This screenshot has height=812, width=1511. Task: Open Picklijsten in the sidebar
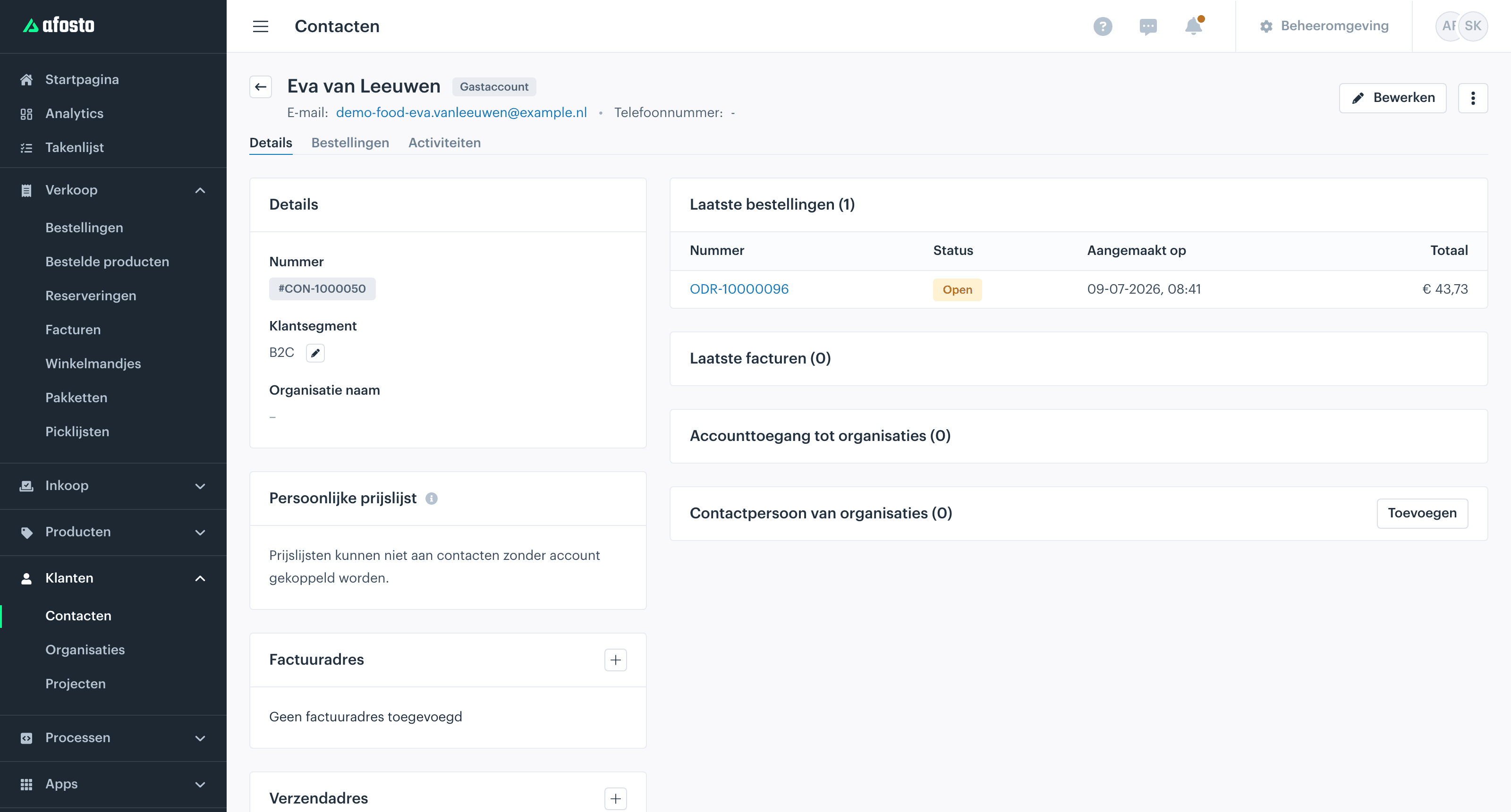tap(77, 431)
